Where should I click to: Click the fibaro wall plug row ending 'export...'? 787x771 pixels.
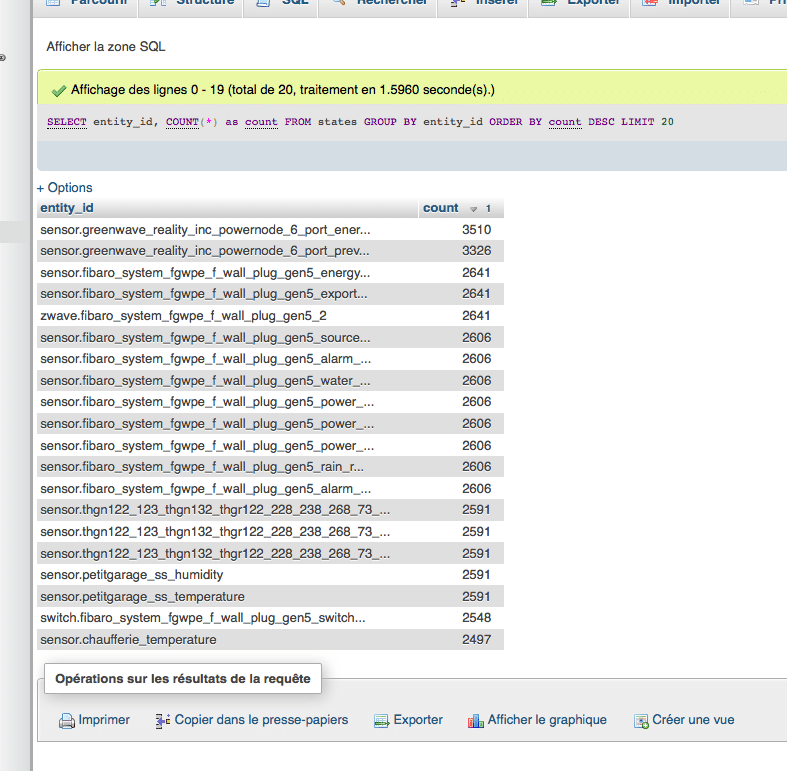click(270, 294)
